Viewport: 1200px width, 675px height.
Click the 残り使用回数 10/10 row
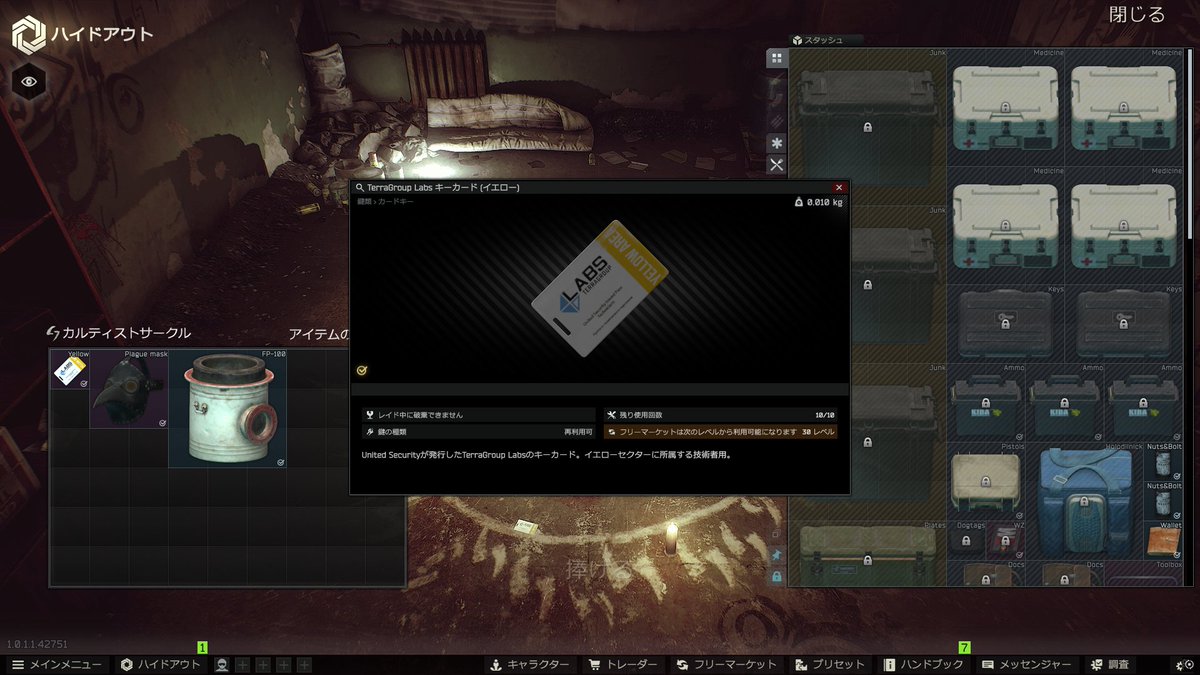pos(720,414)
